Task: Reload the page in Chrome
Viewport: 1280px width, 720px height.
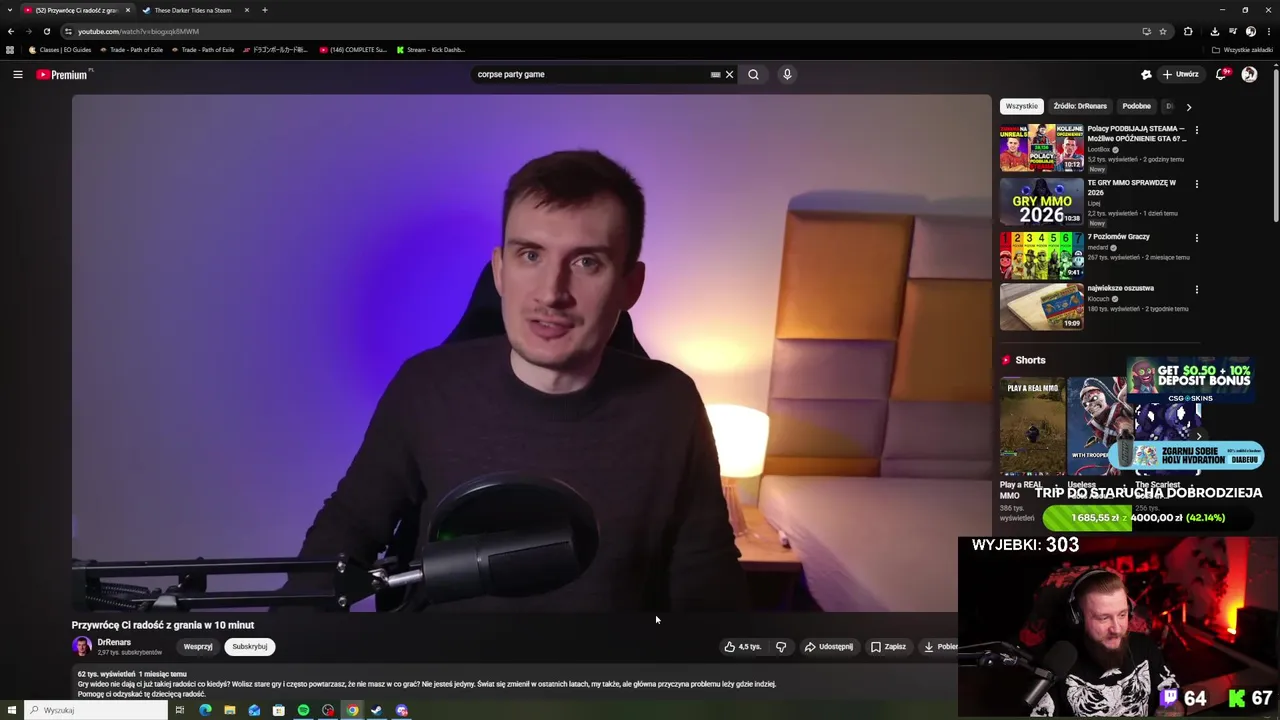Action: pos(46,31)
